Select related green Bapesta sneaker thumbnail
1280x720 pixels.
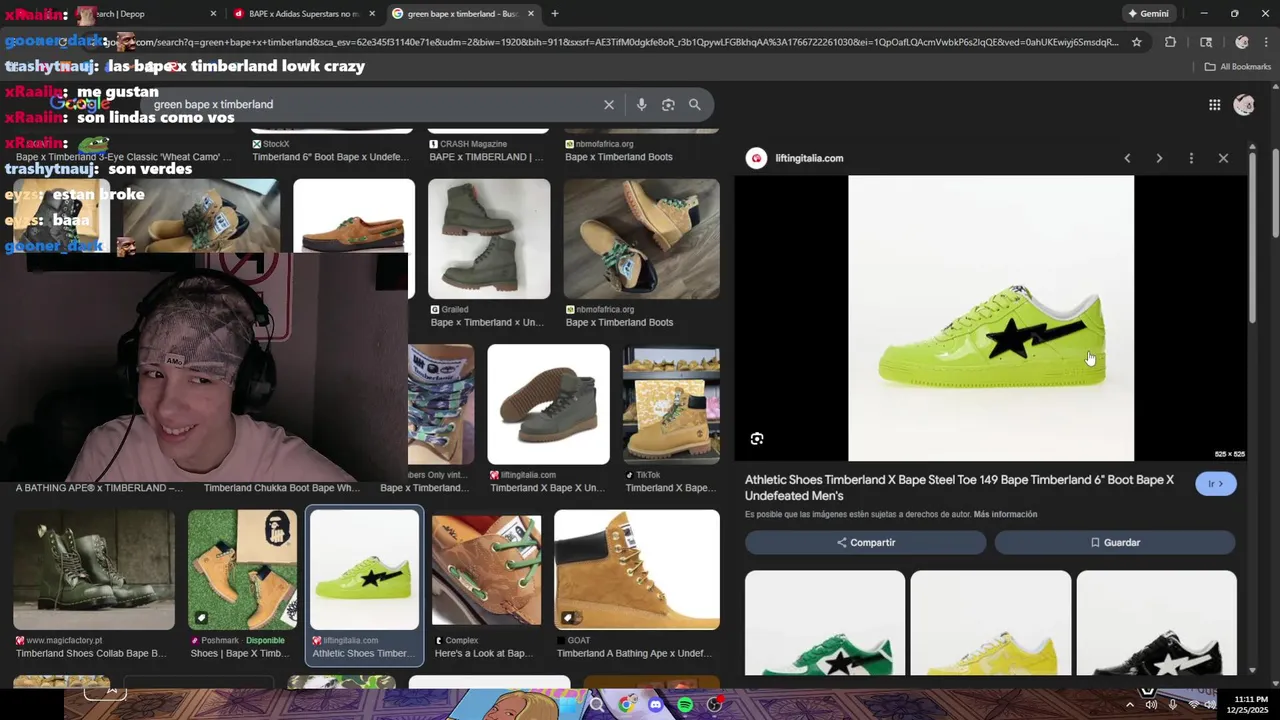825,623
